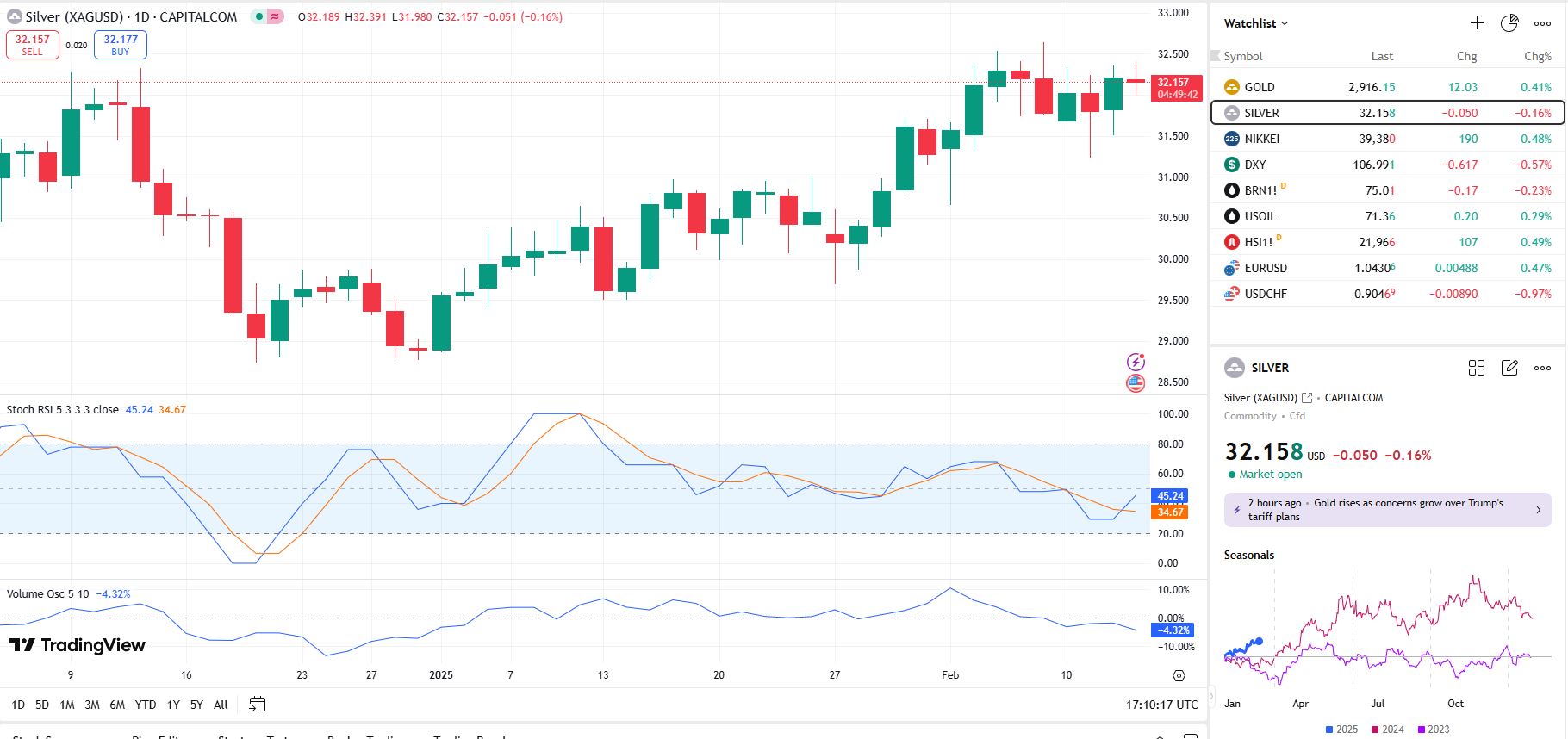Expand the Watchlist name dropdown
The image size is (1568, 739).
[1256, 23]
